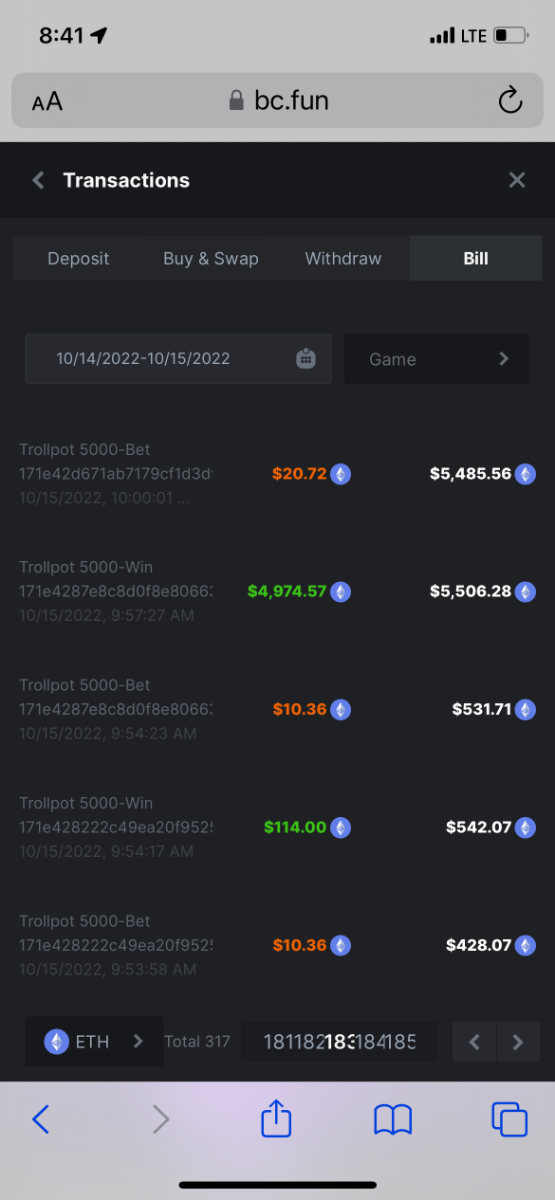
Task: Close the Transactions panel with X
Action: tap(517, 180)
